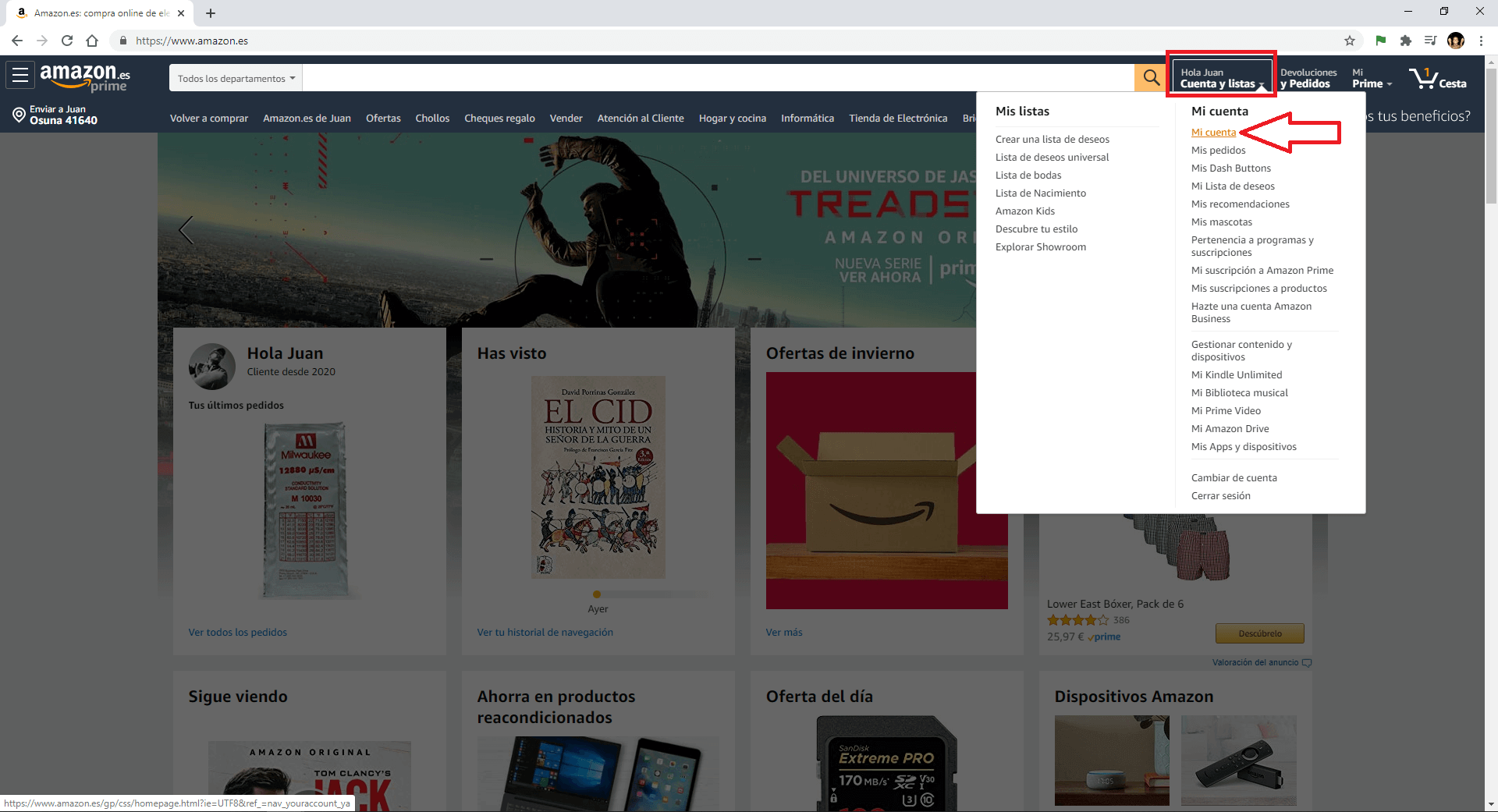Click Volver a comprar in nav bar
Image resolution: width=1498 pixels, height=812 pixels.
[x=209, y=119]
